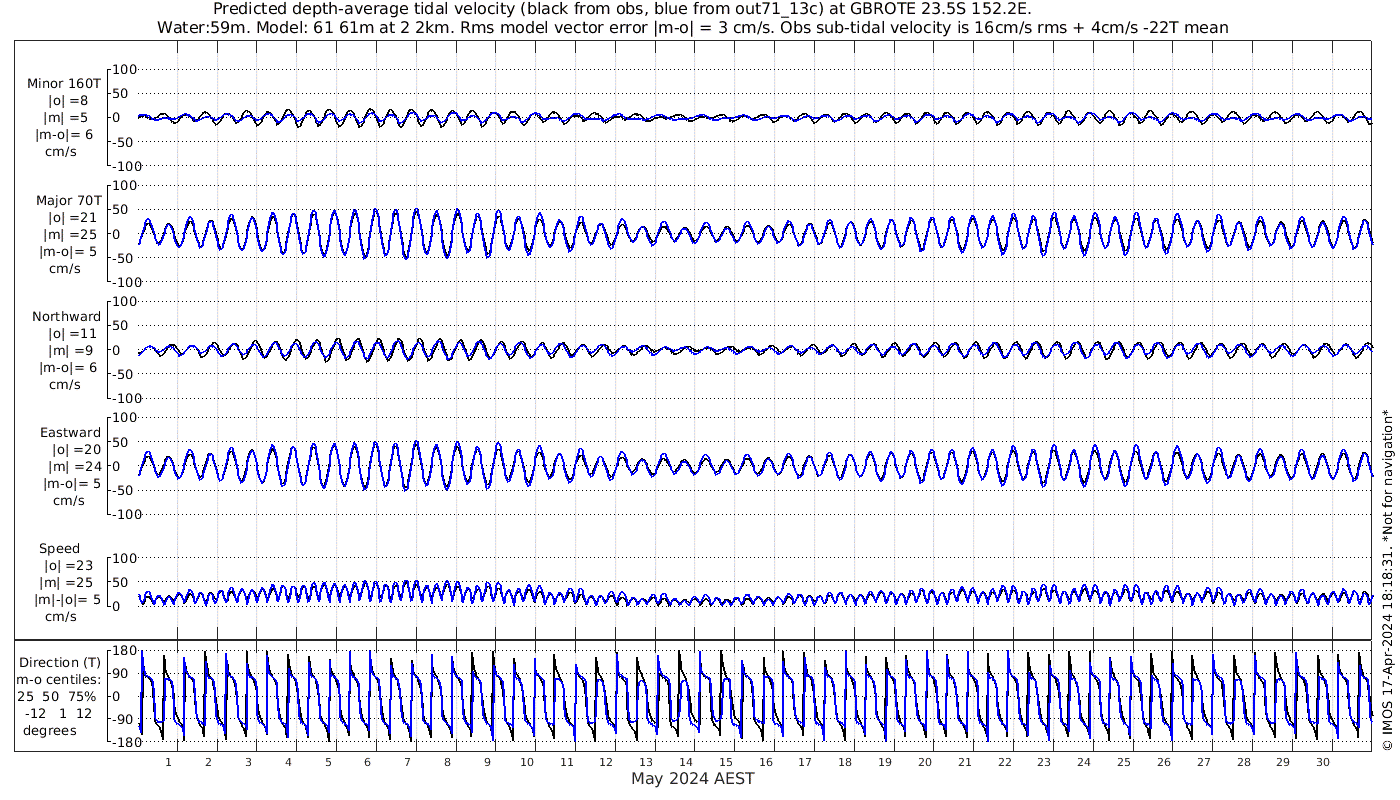Click '|o| =11' in the Northward panel
The width and height of the screenshot is (1400, 800).
click(71, 334)
